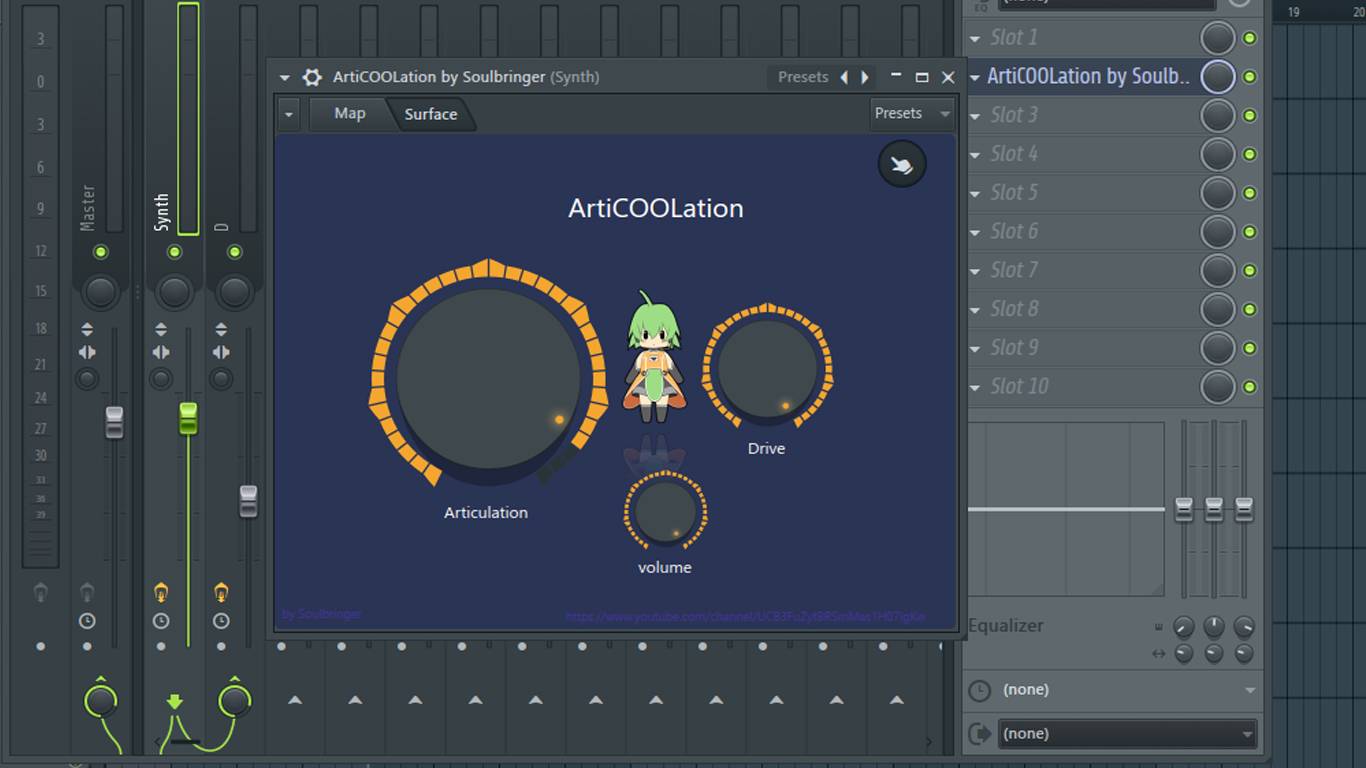This screenshot has height=768, width=1366.
Task: Open the time-delay (none) dropdown
Action: pos(1129,690)
